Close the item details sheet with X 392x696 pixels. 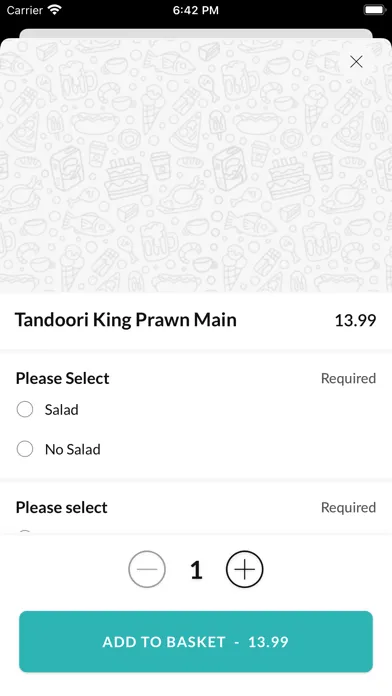tap(356, 62)
